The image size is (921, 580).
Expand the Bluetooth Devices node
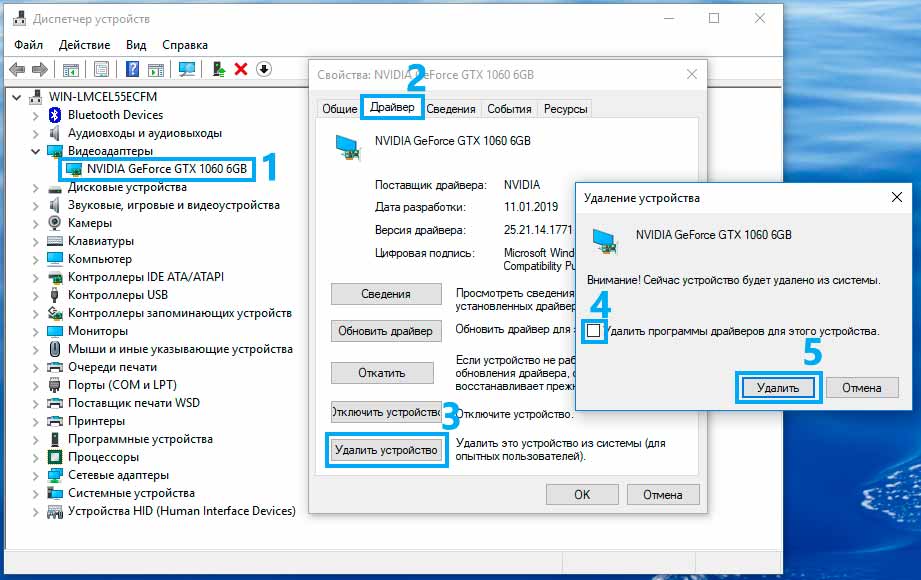coord(36,115)
